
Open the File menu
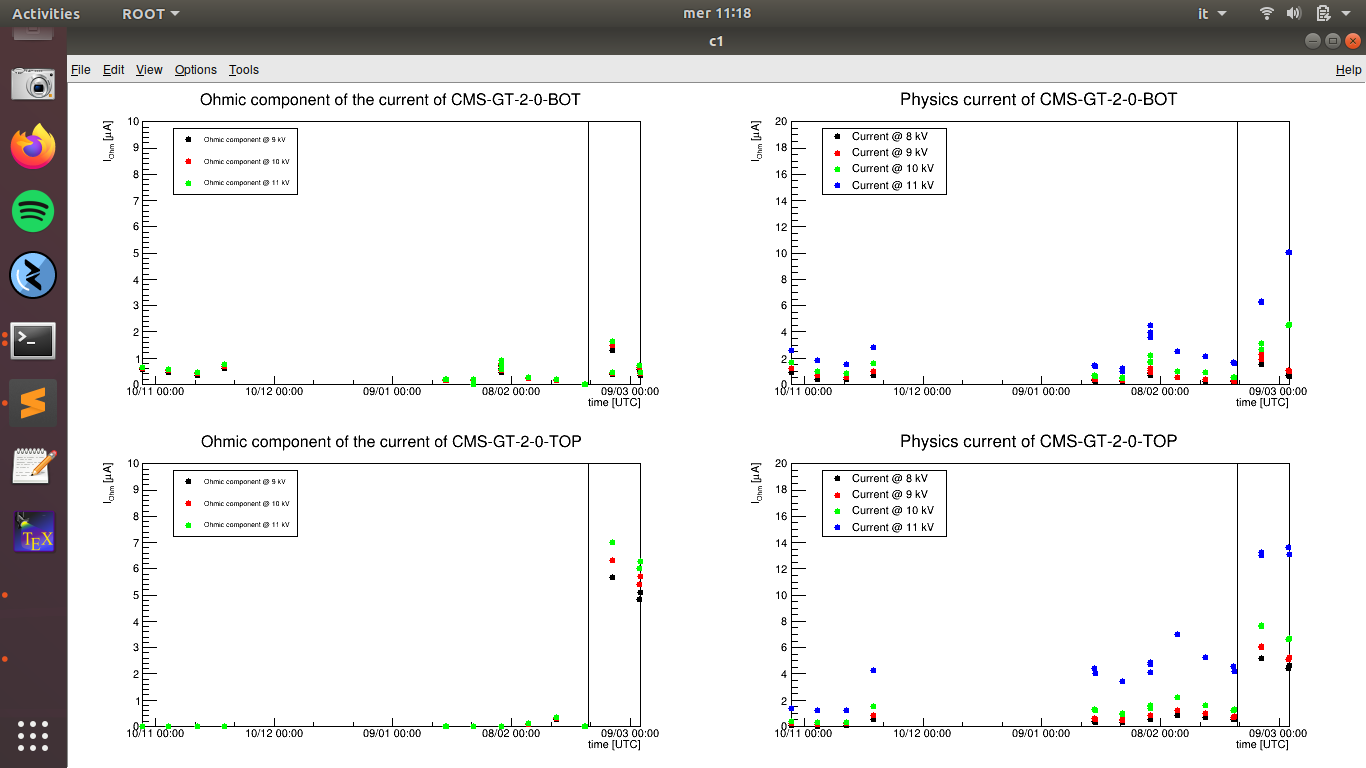coord(81,70)
